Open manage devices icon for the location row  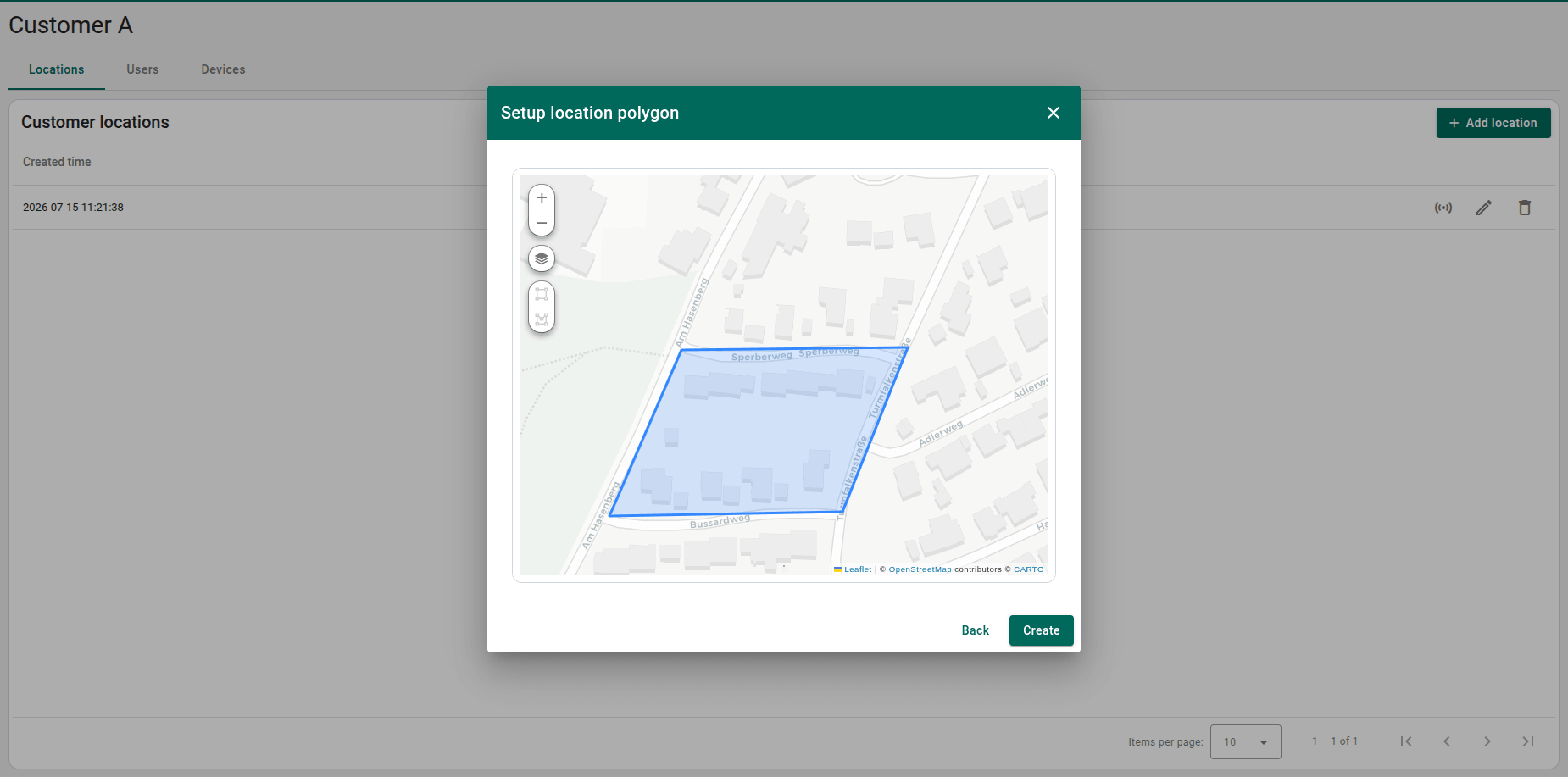click(x=1443, y=208)
